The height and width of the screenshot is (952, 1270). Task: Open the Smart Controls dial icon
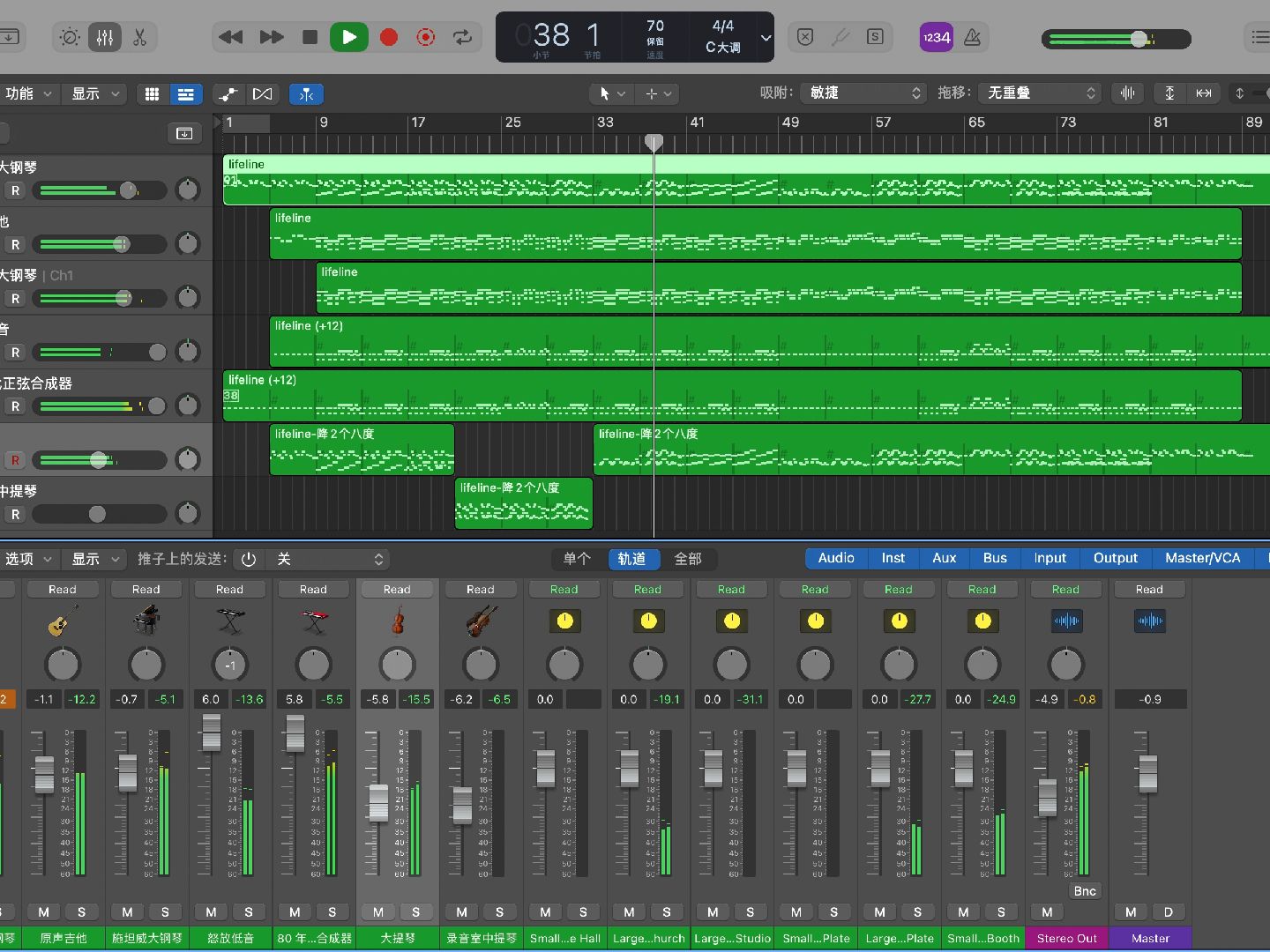[x=70, y=37]
